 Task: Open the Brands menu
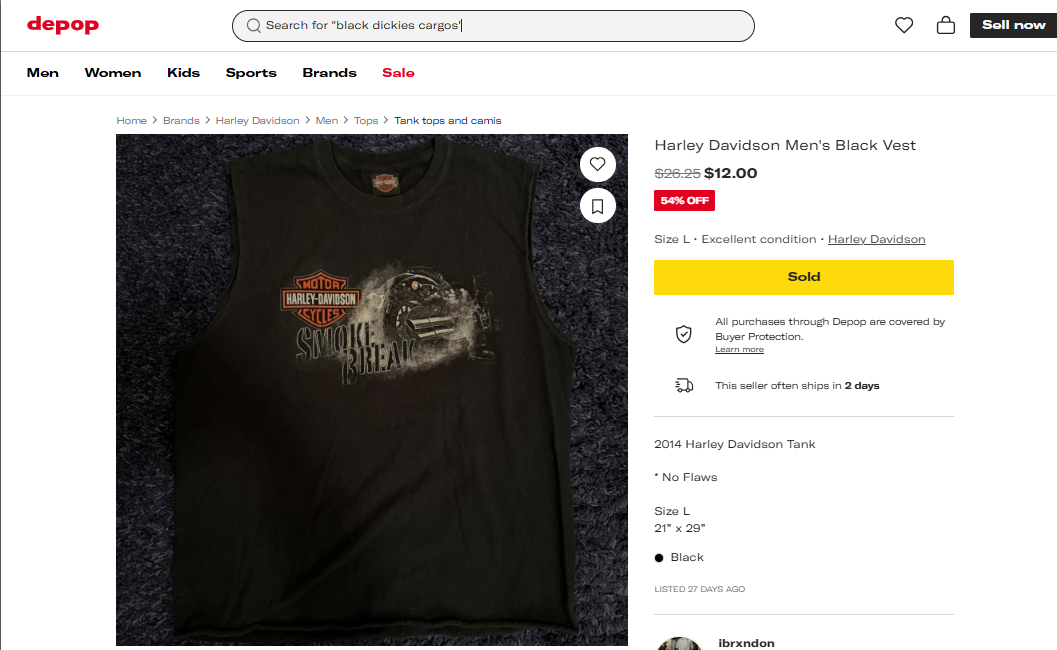[330, 73]
